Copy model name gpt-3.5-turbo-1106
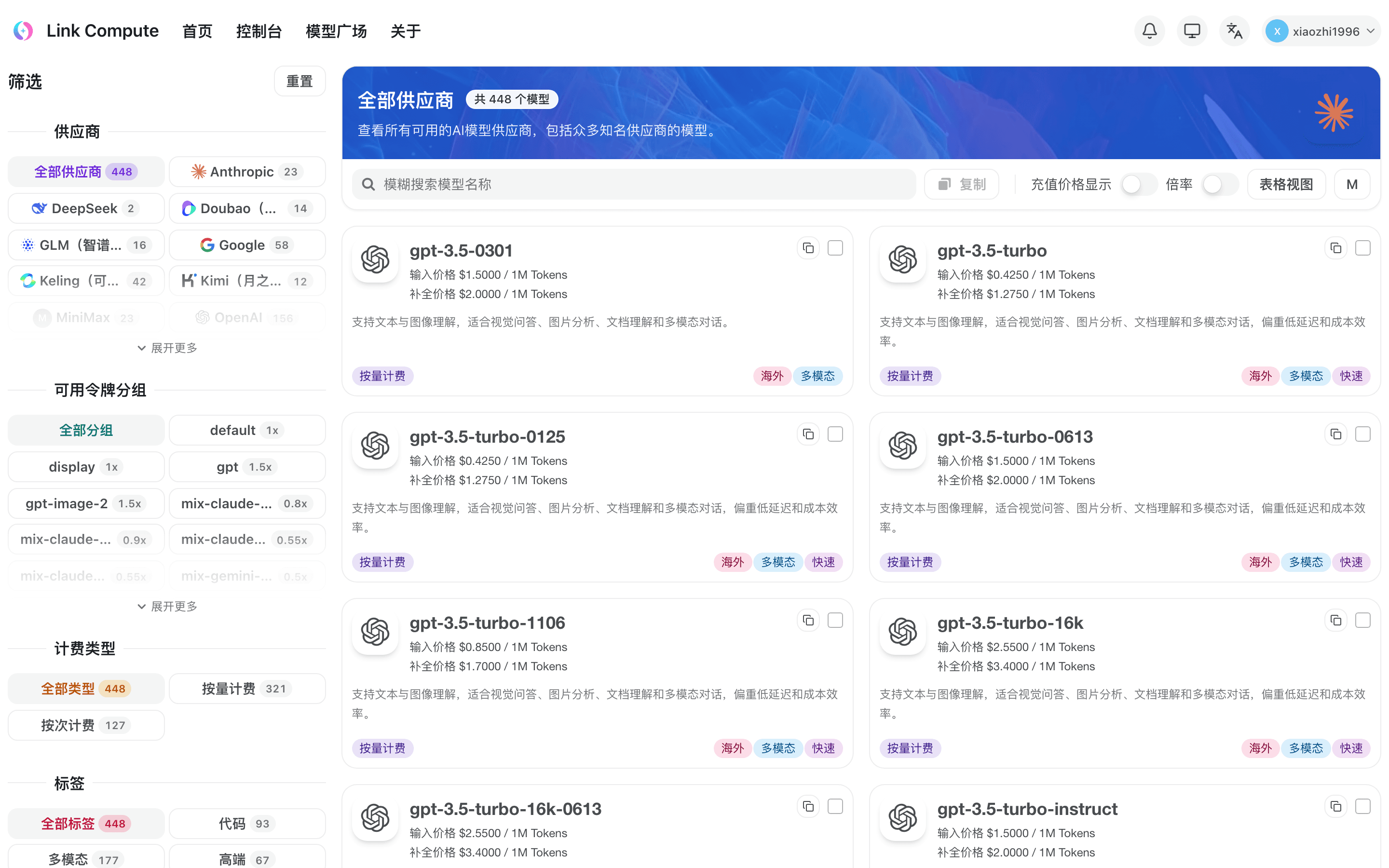Viewport: 1389px width, 868px height. [808, 620]
